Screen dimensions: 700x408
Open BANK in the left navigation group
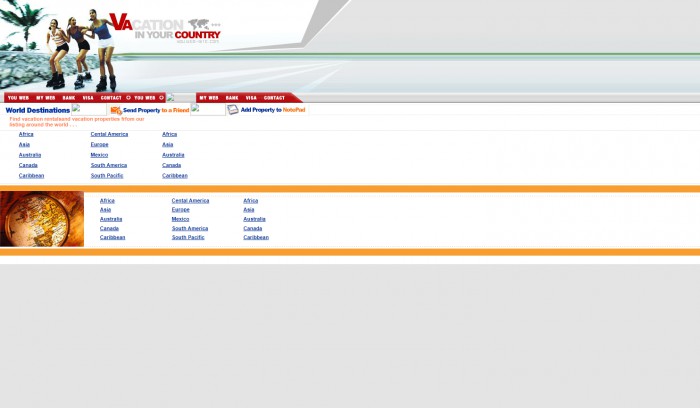(69, 98)
